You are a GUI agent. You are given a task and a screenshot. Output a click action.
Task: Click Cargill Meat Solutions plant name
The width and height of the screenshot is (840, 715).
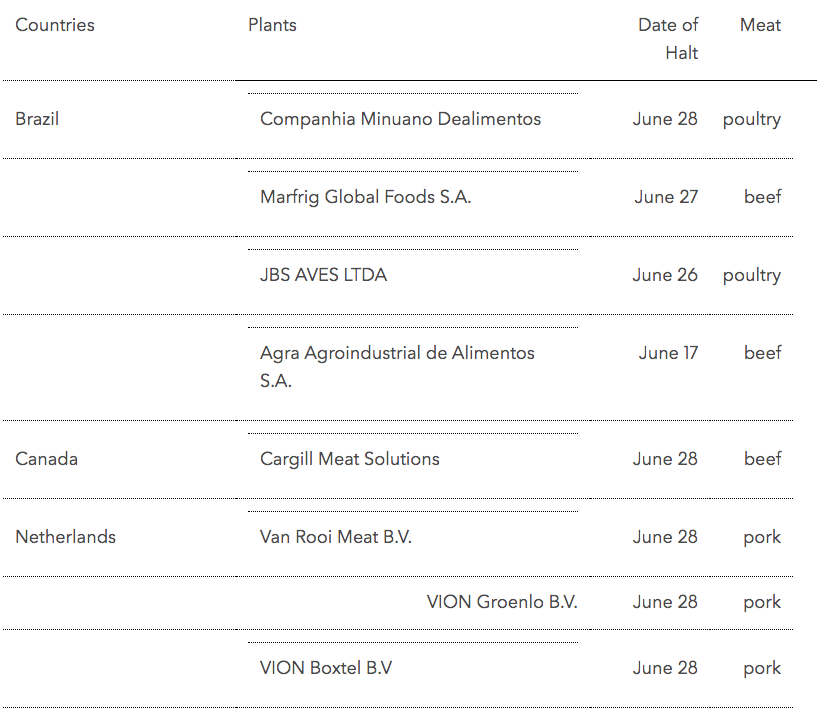click(349, 459)
